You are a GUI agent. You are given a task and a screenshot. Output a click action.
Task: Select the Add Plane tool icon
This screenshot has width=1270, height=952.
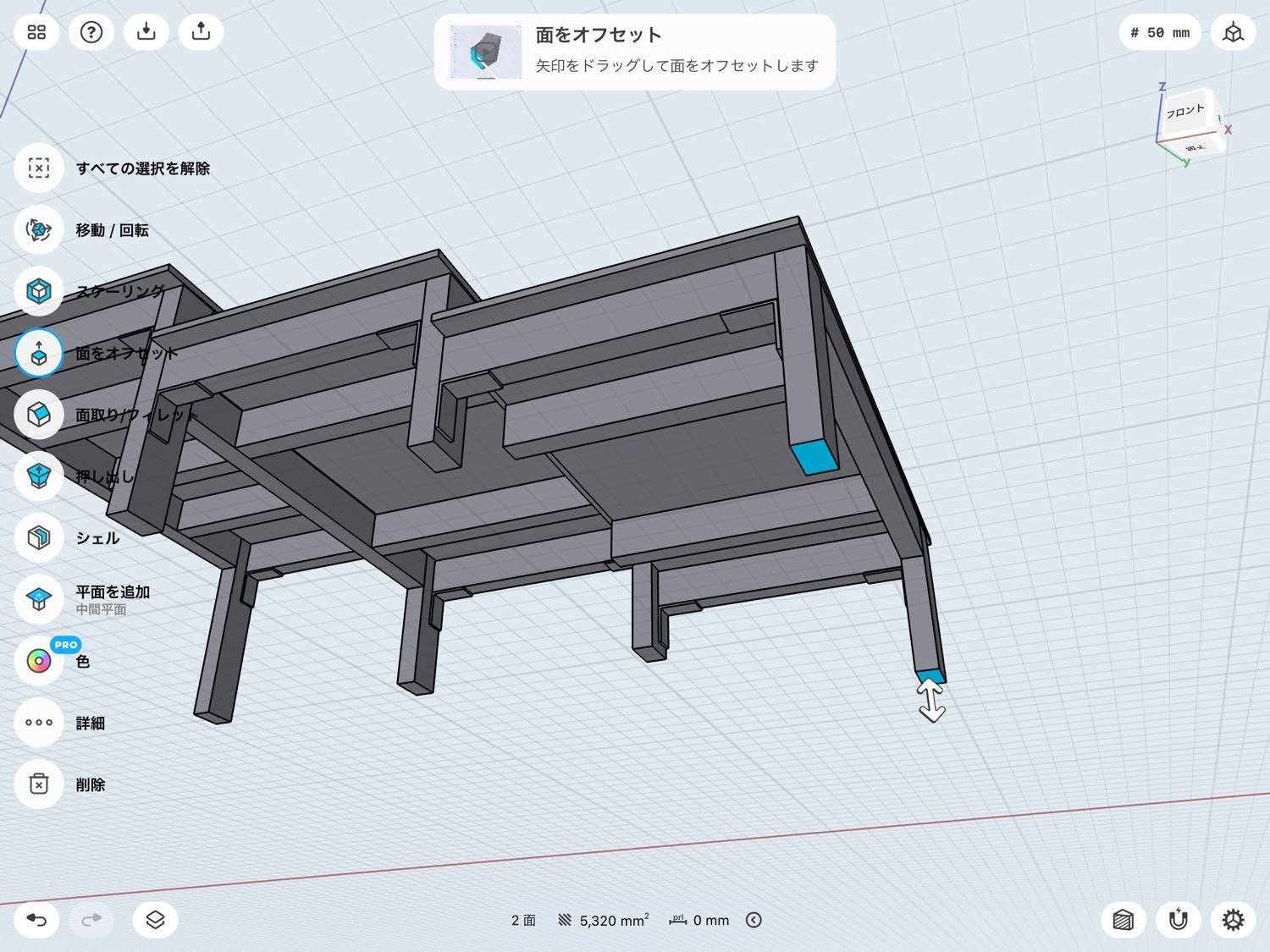point(39,599)
